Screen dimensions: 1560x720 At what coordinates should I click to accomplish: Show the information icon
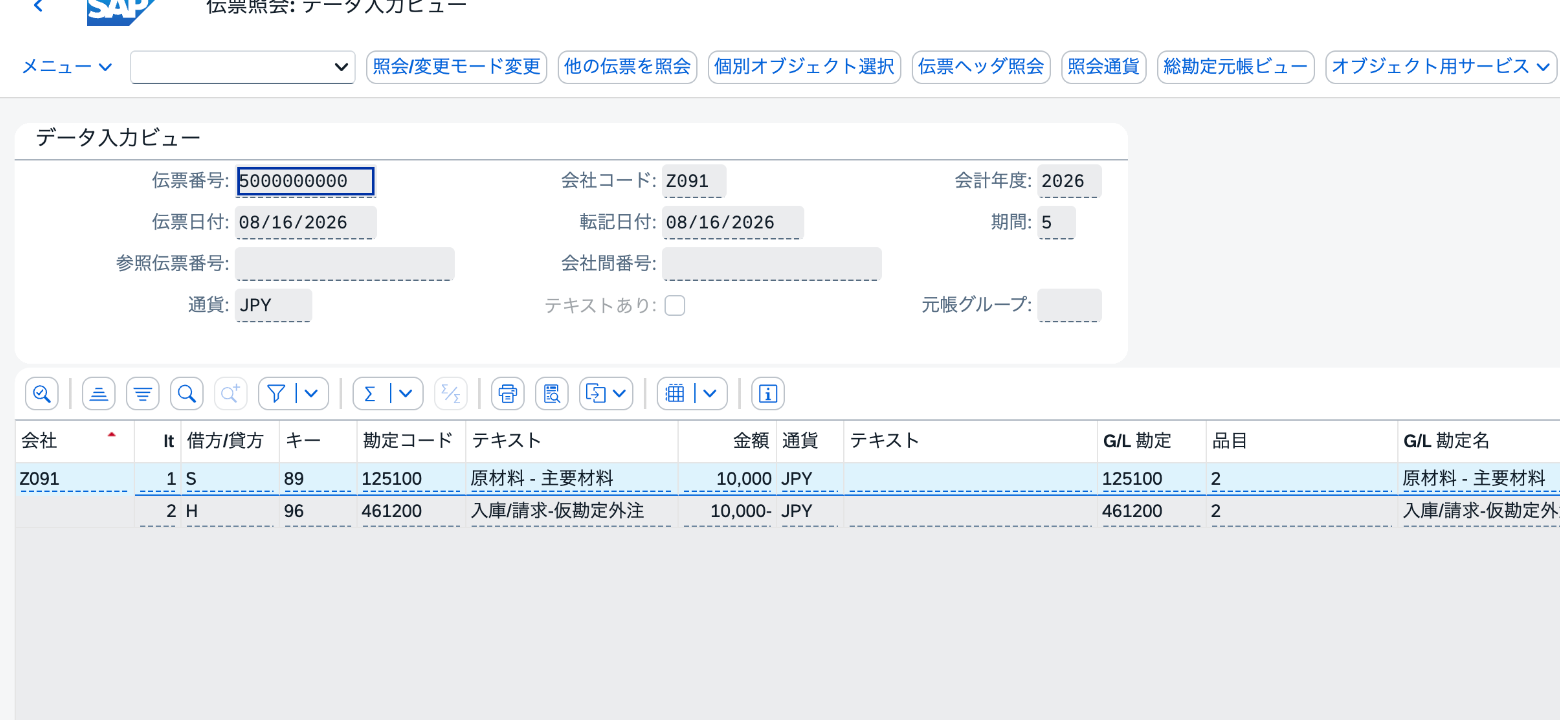coord(768,393)
